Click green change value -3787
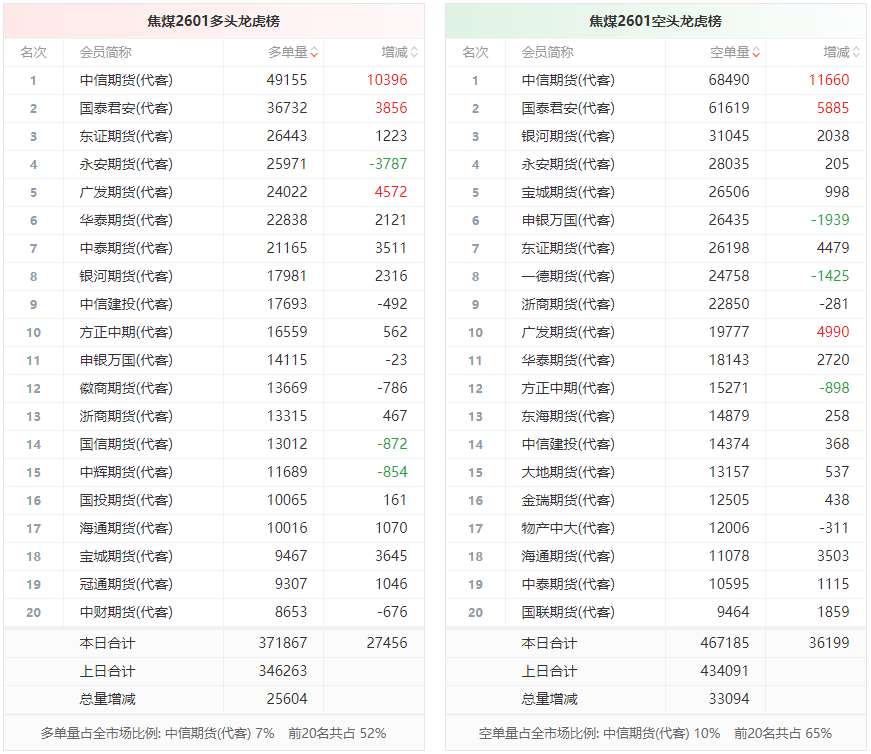The image size is (871, 754). coord(388,164)
